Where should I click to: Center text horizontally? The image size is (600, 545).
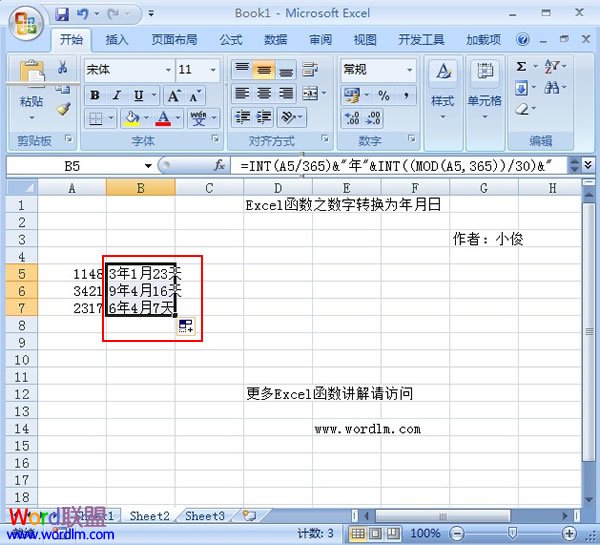264,93
